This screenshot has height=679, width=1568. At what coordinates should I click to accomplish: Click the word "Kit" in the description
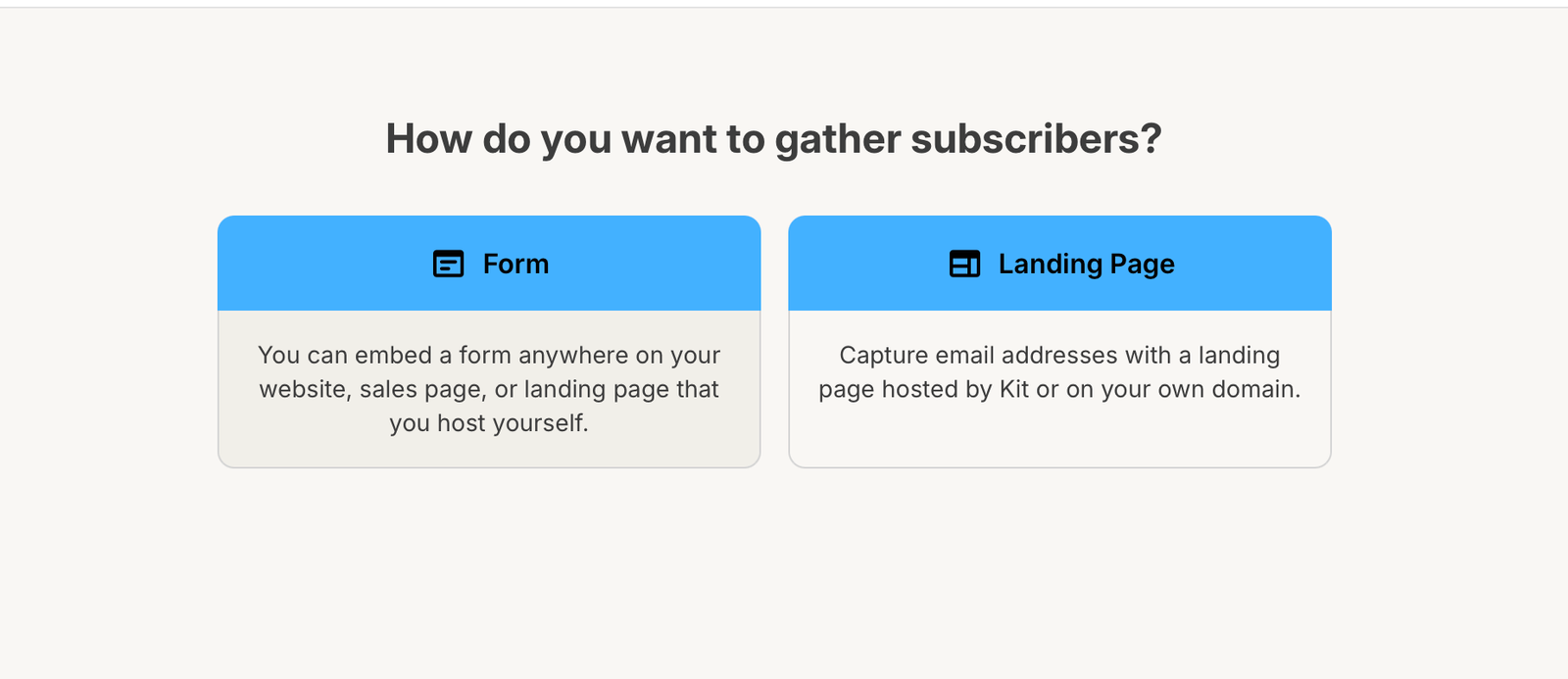click(x=1014, y=389)
